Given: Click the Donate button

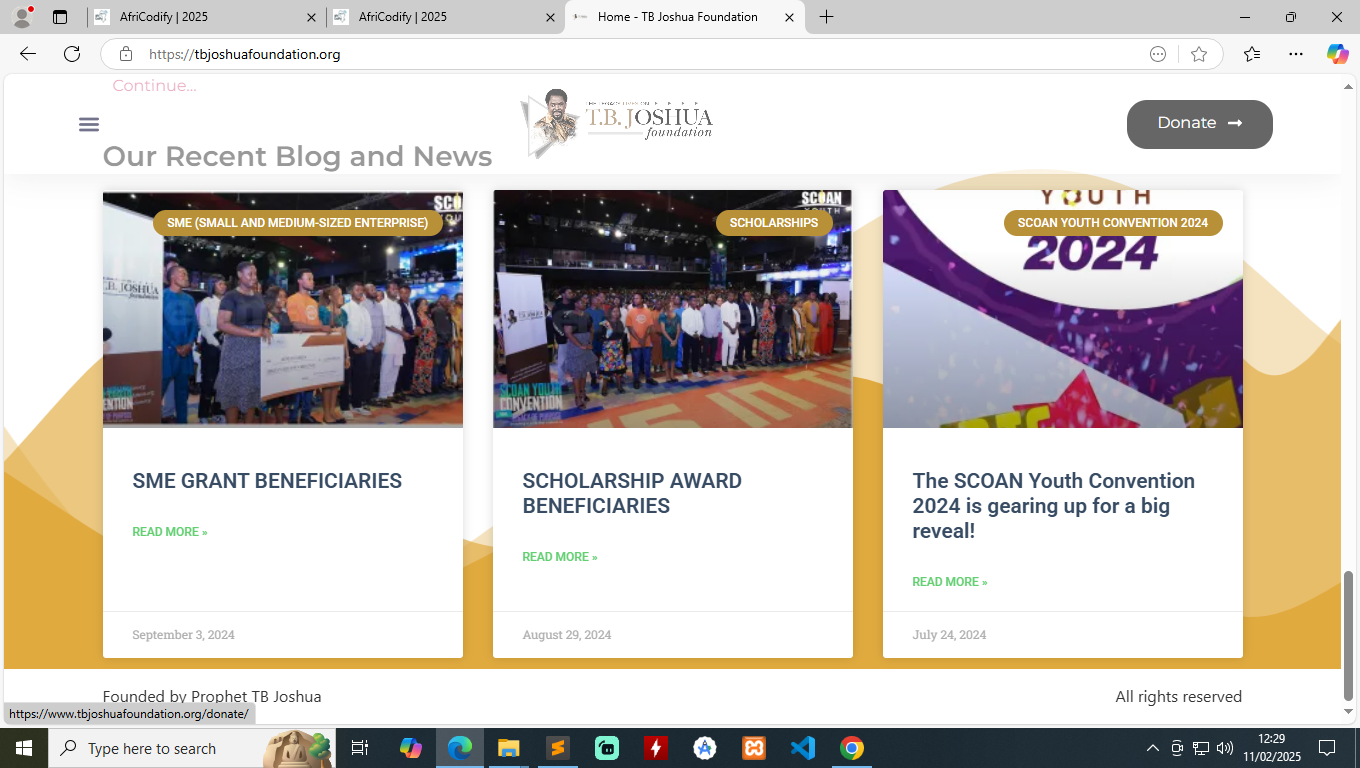Looking at the screenshot, I should tap(1199, 124).
